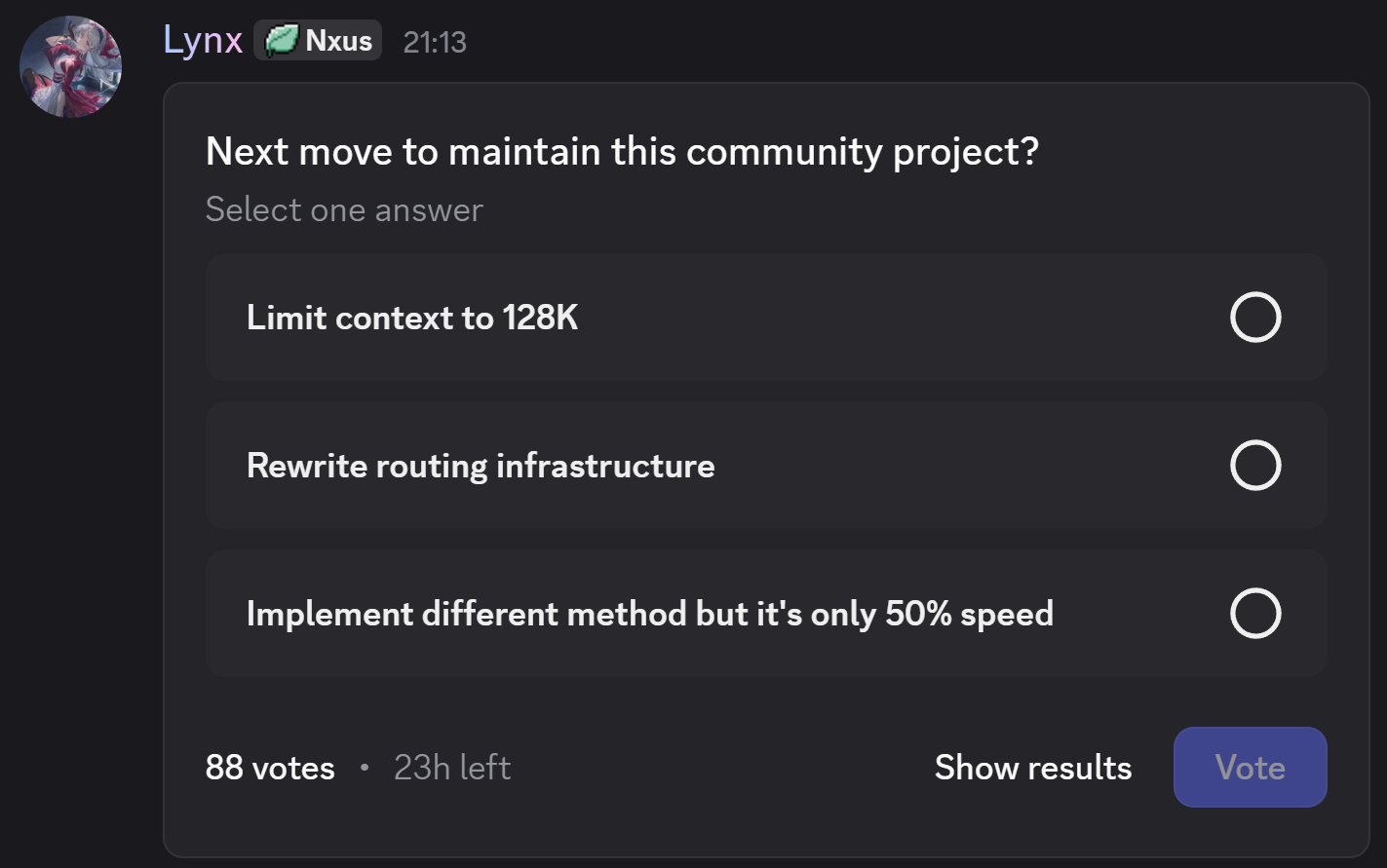The width and height of the screenshot is (1387, 868).
Task: Click Show results
Action: [1033, 768]
